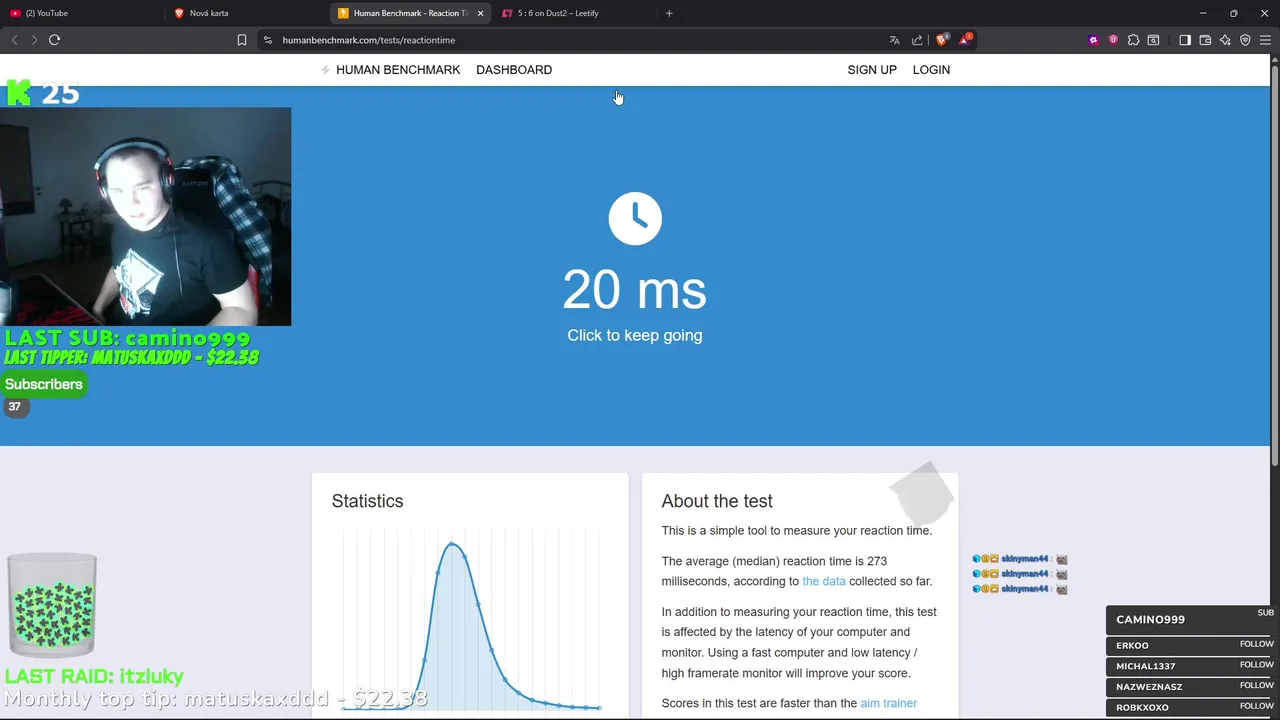Open Leo AI sparkle icon
This screenshot has height=720, width=1280.
point(1225,40)
